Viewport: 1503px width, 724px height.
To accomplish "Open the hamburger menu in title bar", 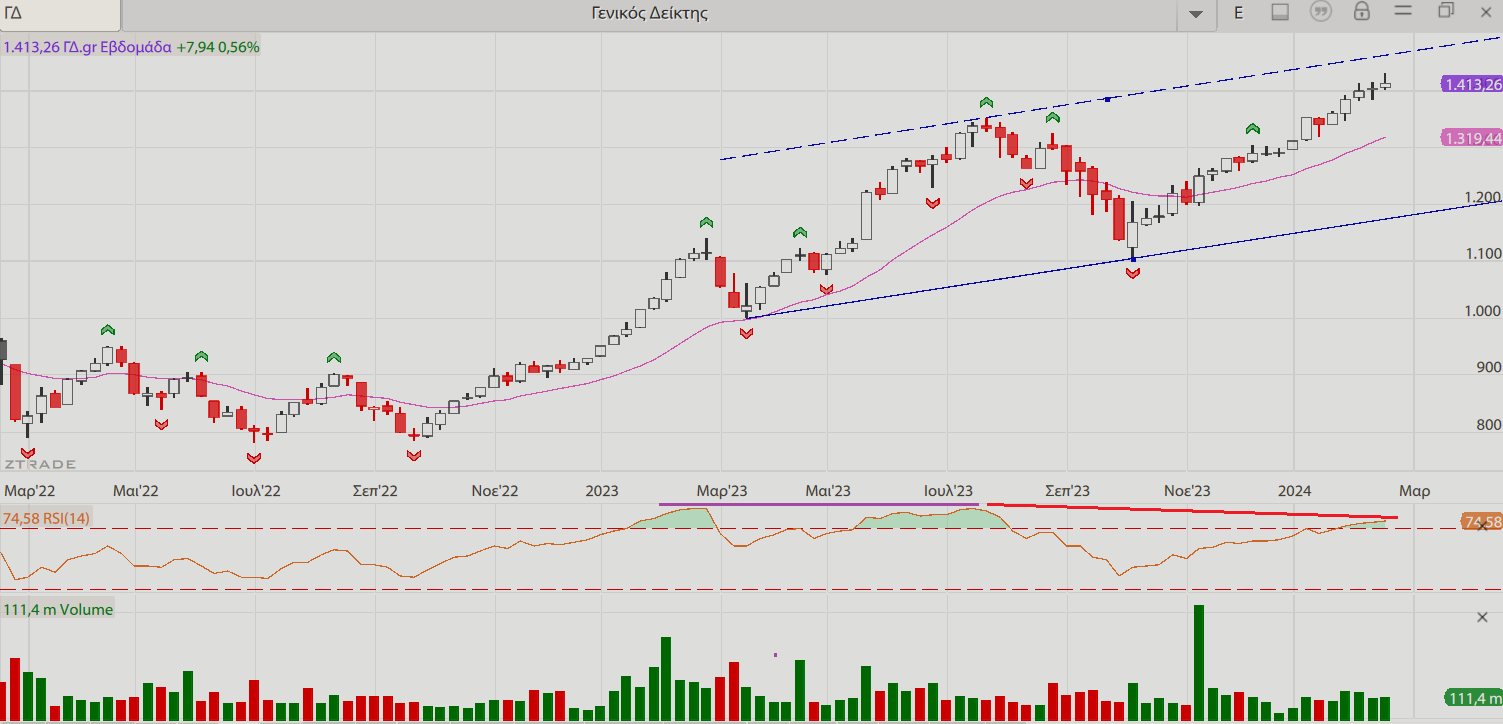I will click(x=1403, y=11).
